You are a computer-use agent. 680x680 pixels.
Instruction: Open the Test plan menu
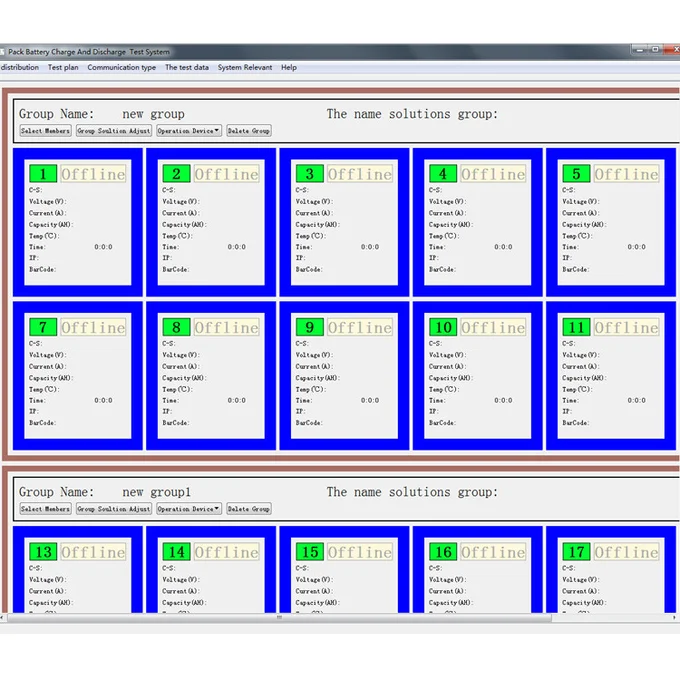63,68
